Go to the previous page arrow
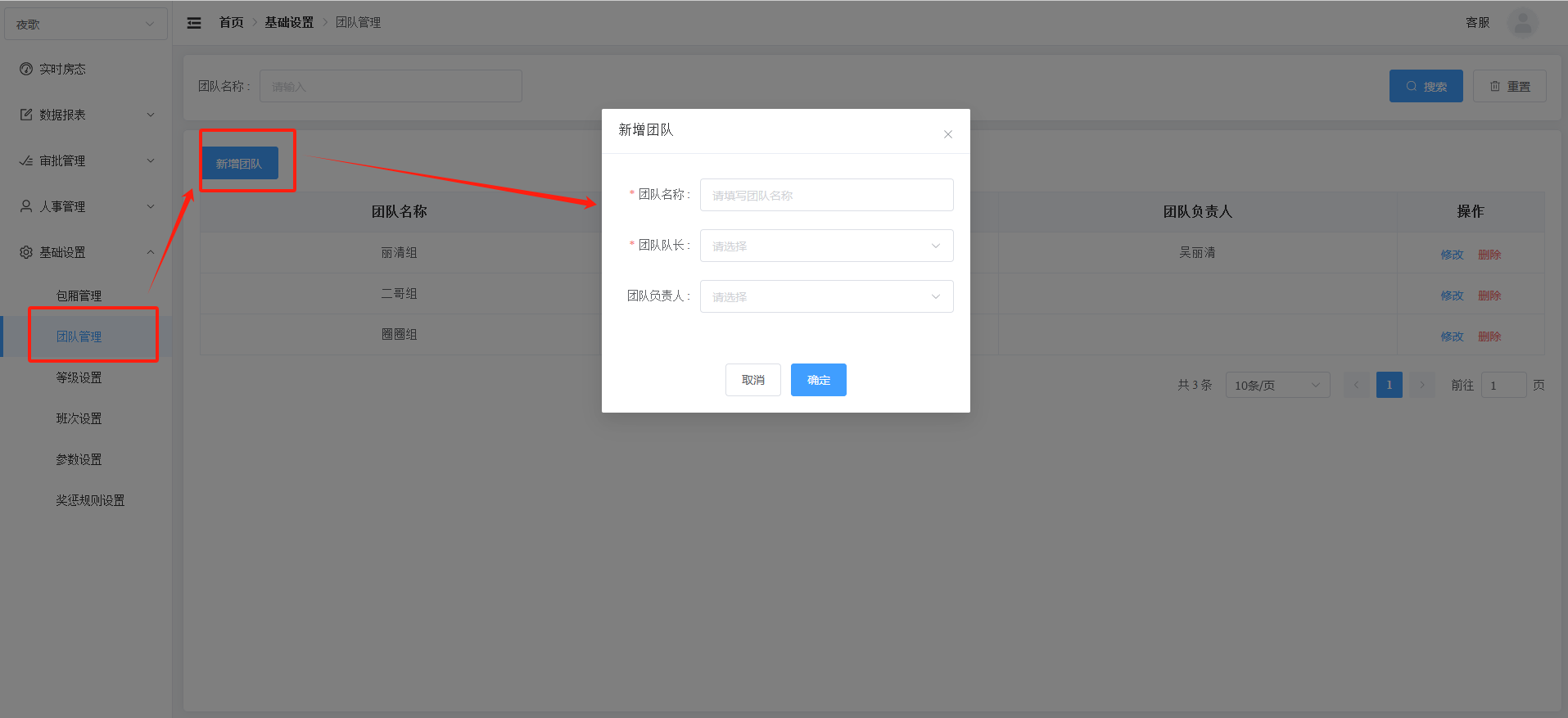This screenshot has width=1568, height=718. tap(1356, 385)
